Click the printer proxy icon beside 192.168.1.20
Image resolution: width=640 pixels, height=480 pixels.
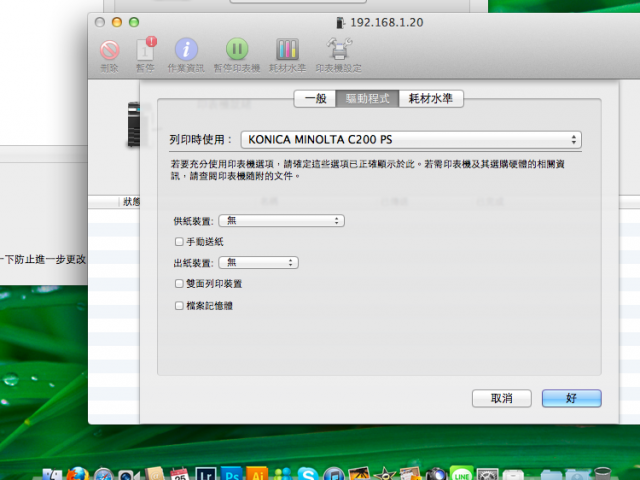coord(340,23)
